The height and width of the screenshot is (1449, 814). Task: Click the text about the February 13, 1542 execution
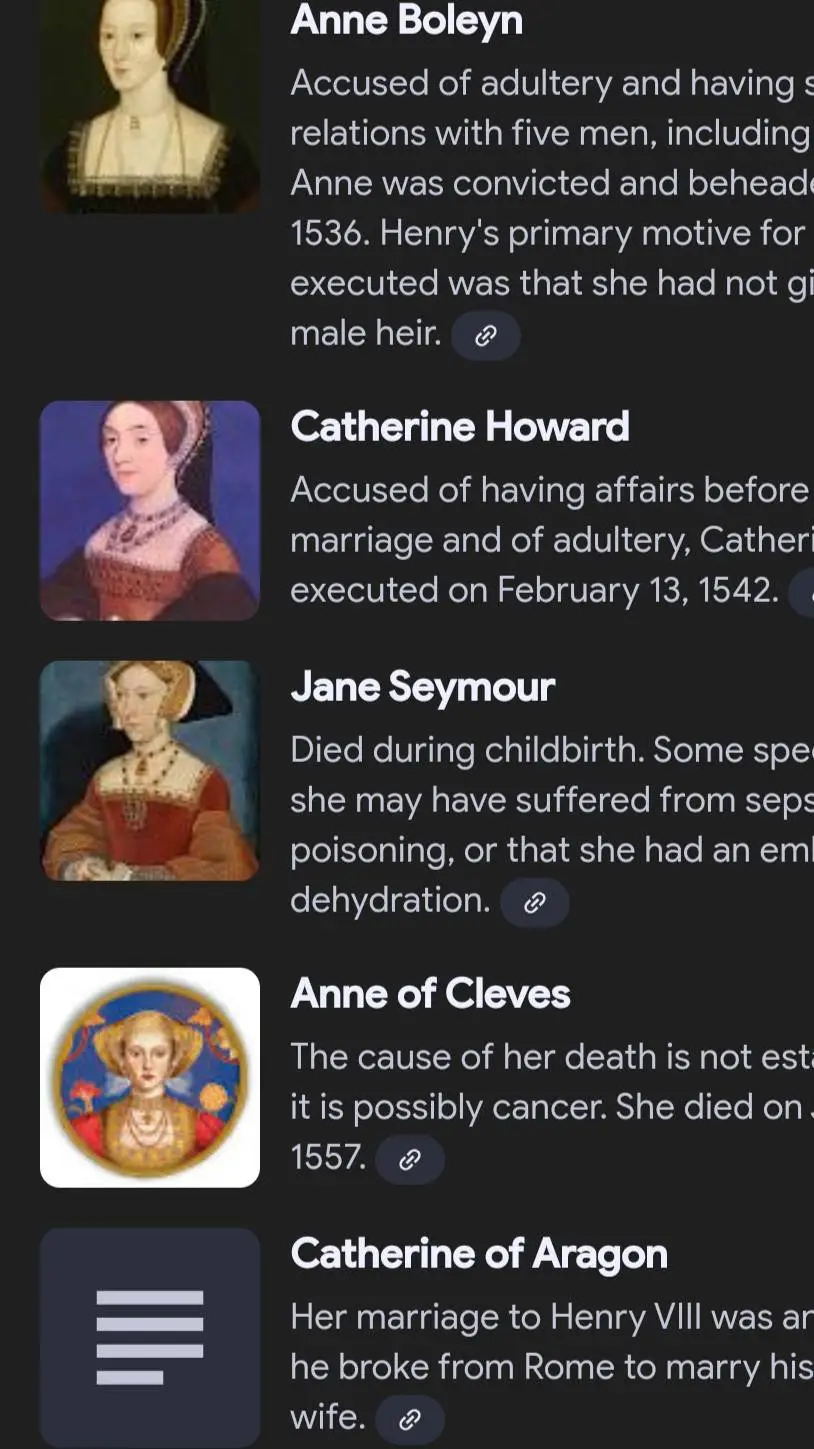click(x=534, y=590)
